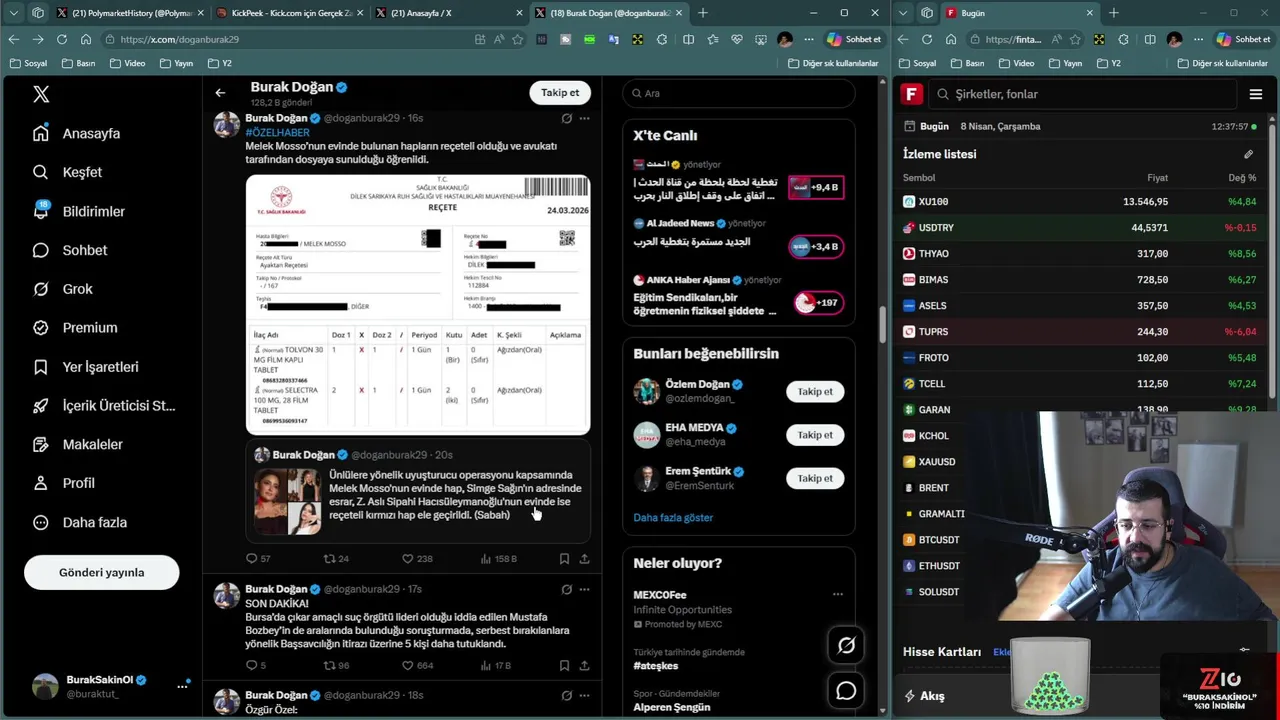
Task: Open the prescription image in the post
Action: point(418,305)
